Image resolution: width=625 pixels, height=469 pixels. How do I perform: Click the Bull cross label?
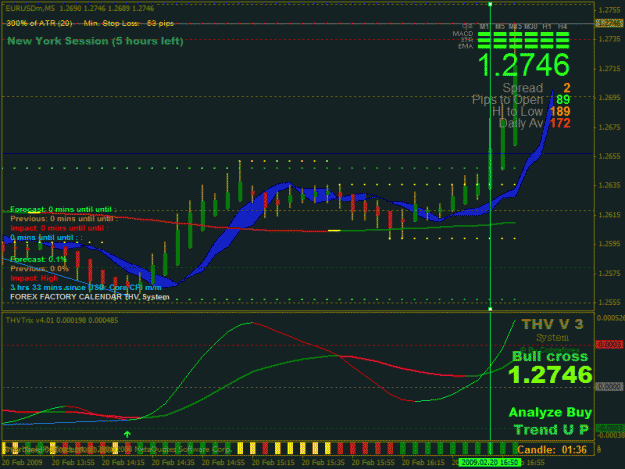pyautogui.click(x=550, y=356)
